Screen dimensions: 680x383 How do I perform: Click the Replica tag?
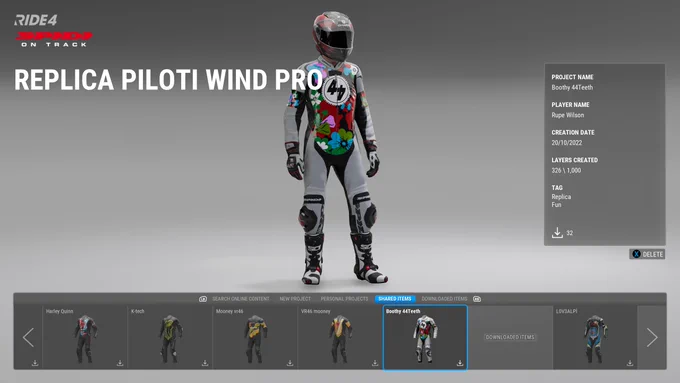(561, 197)
